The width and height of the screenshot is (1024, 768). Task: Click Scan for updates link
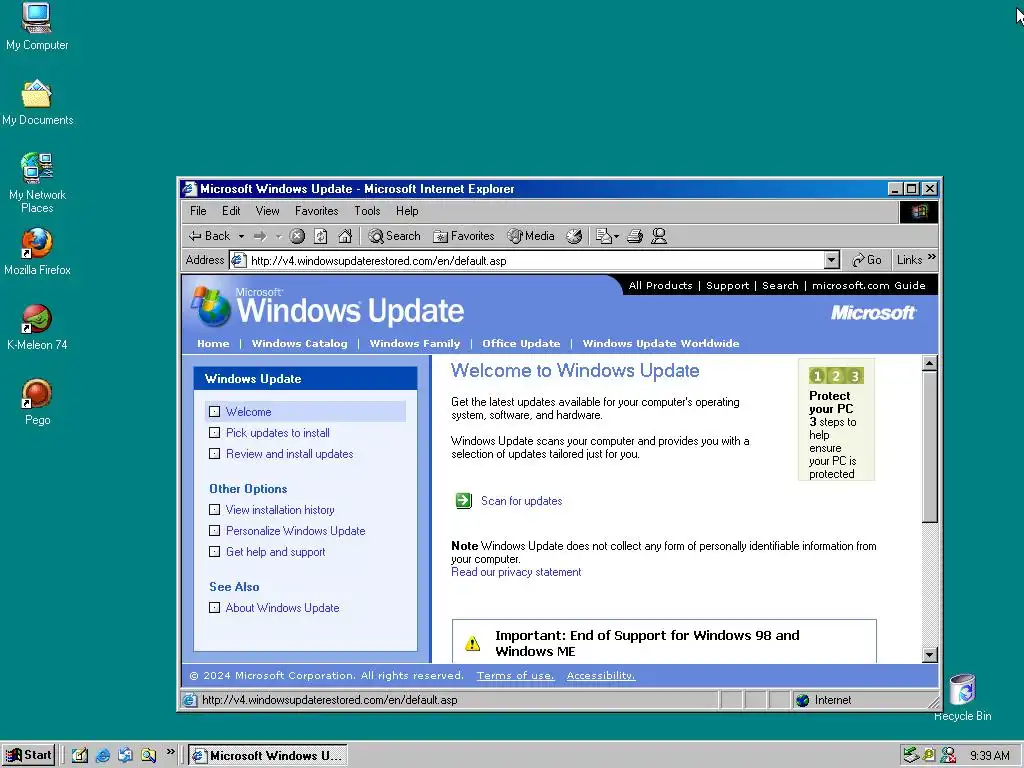click(521, 501)
